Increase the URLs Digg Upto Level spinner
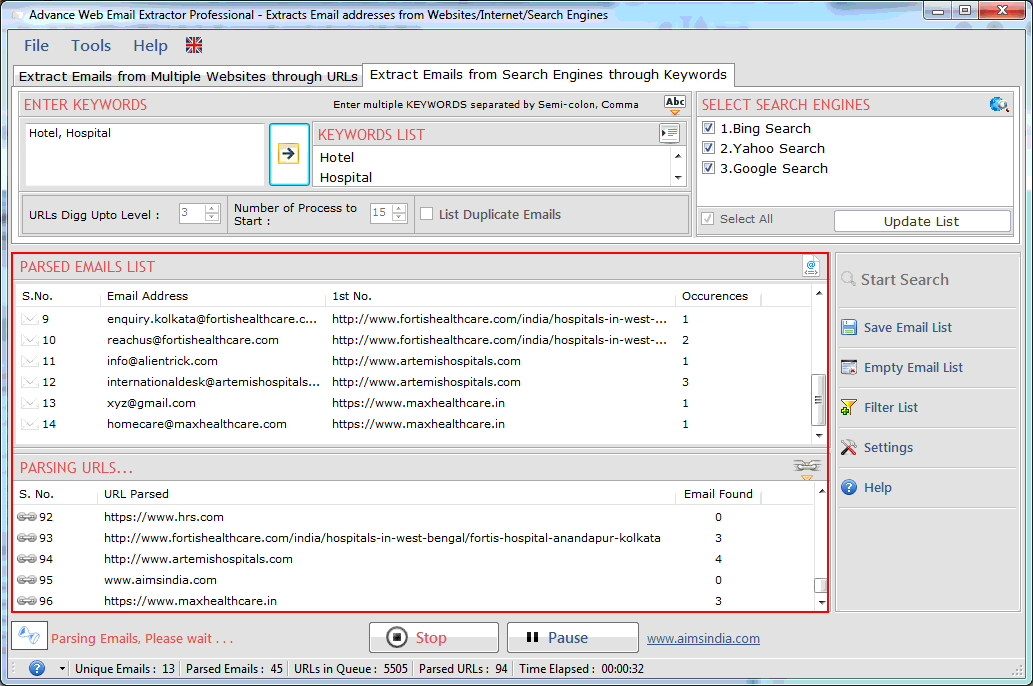 212,209
